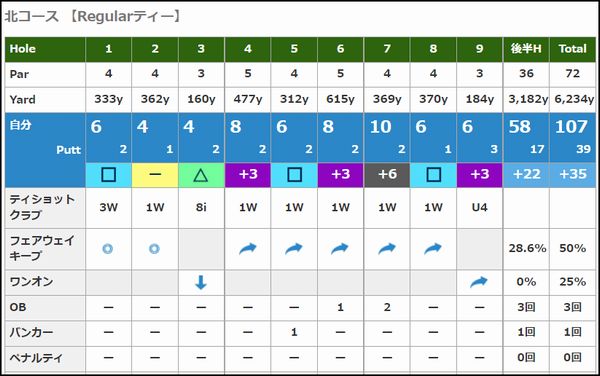600x376 pixels.
Task: Click the U4 tee shot club on hole 9
Action: [x=479, y=208]
